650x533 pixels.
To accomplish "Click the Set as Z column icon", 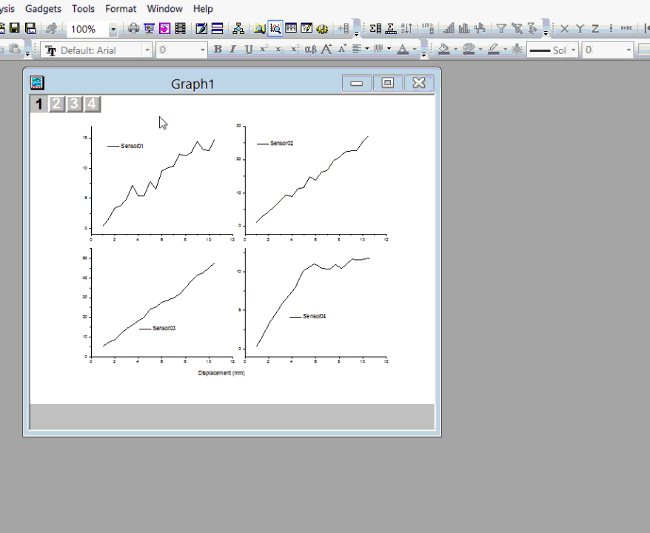I will (x=595, y=29).
